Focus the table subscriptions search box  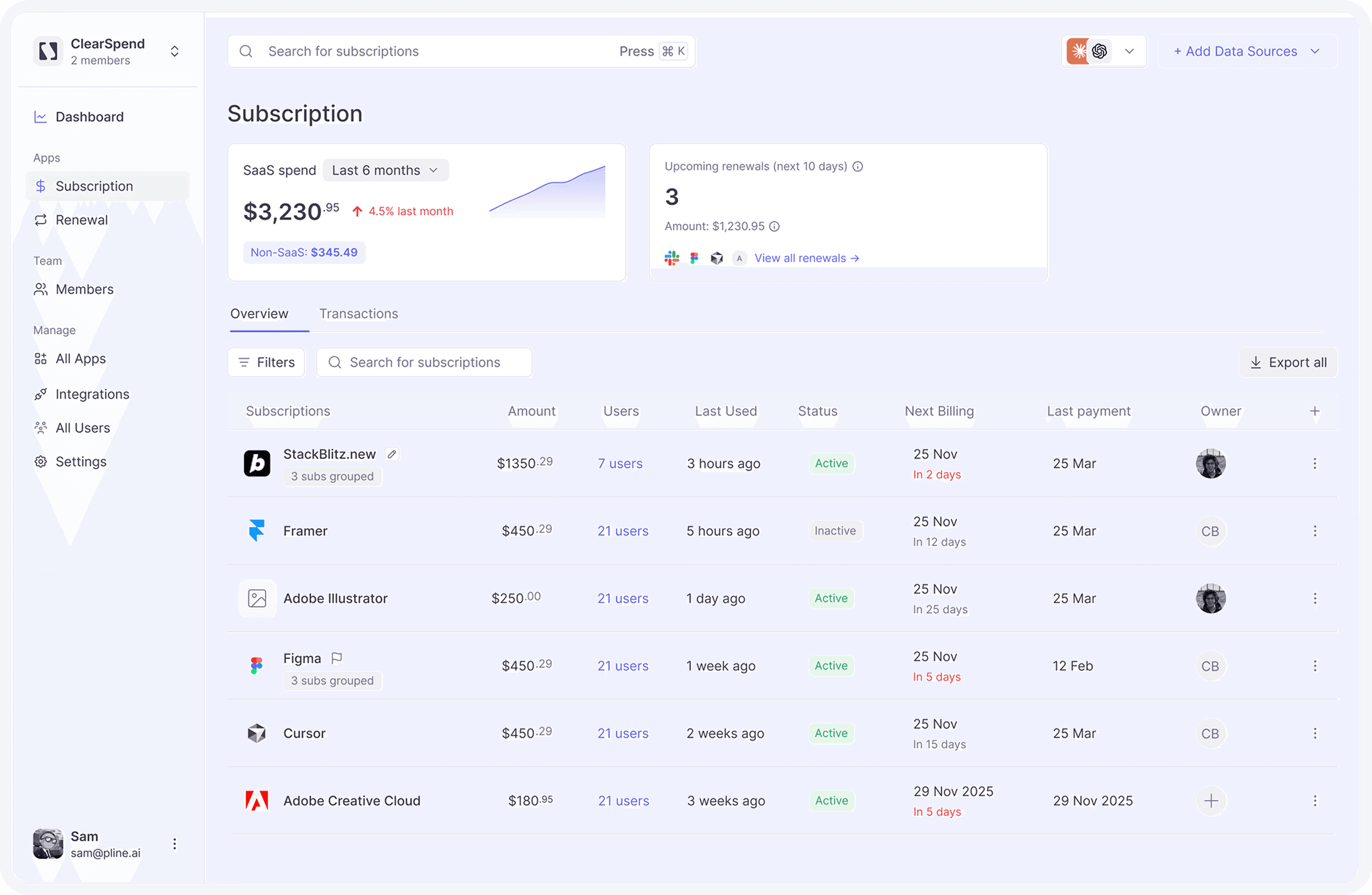tap(424, 363)
